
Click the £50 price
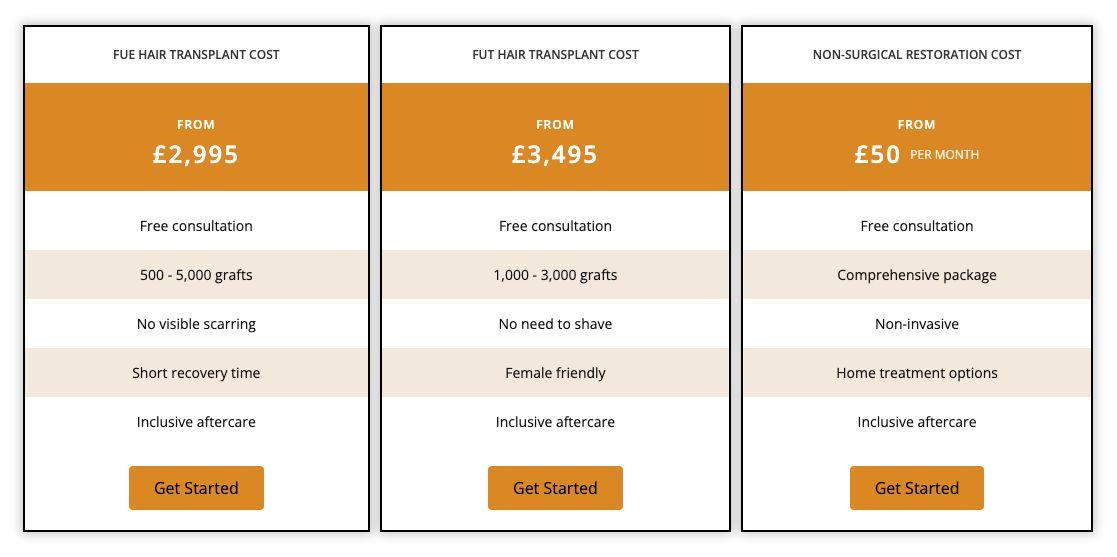click(878, 154)
